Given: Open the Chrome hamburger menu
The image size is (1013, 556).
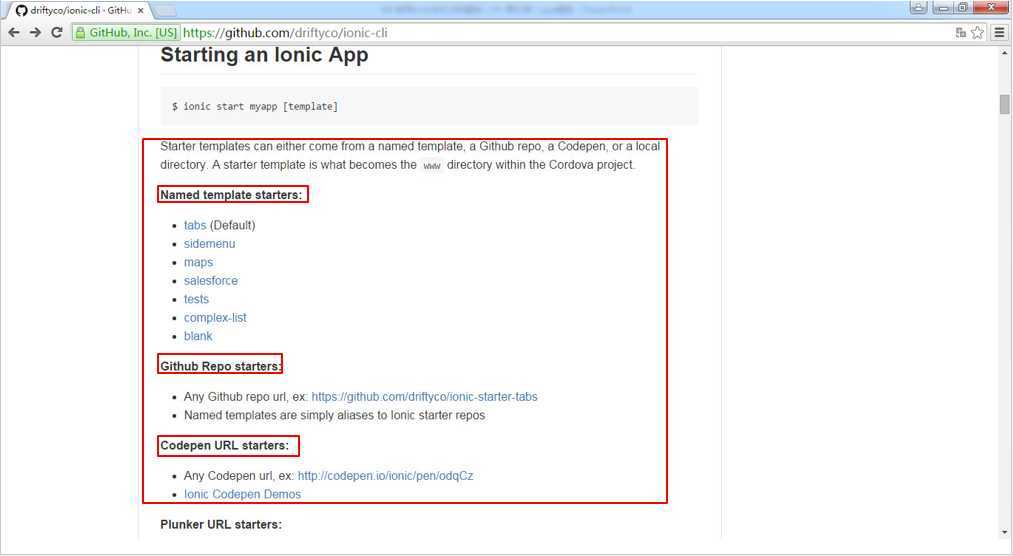Looking at the screenshot, I should point(999,32).
